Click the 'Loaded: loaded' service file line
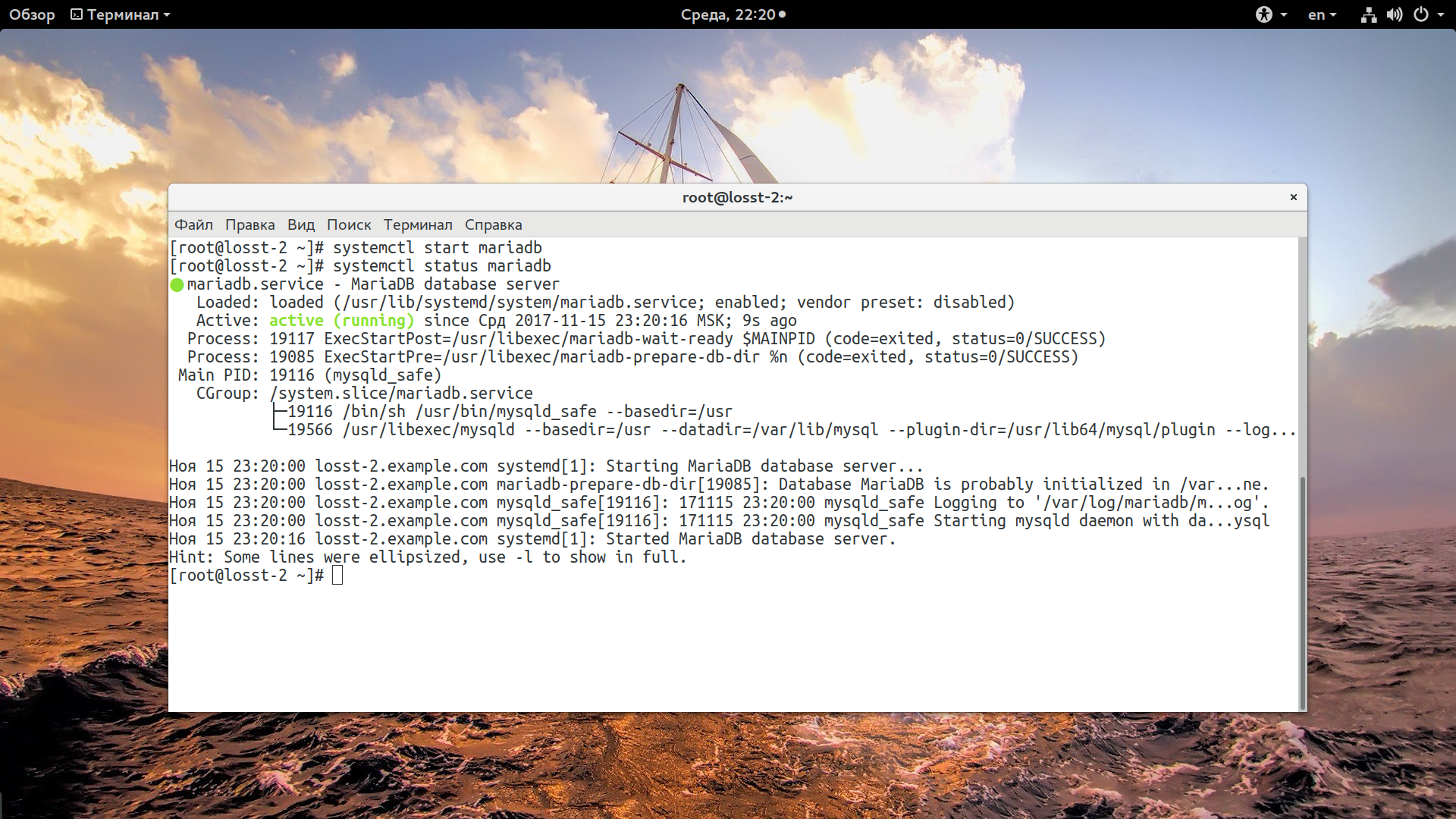Image resolution: width=1456 pixels, height=819 pixels. 605,303
